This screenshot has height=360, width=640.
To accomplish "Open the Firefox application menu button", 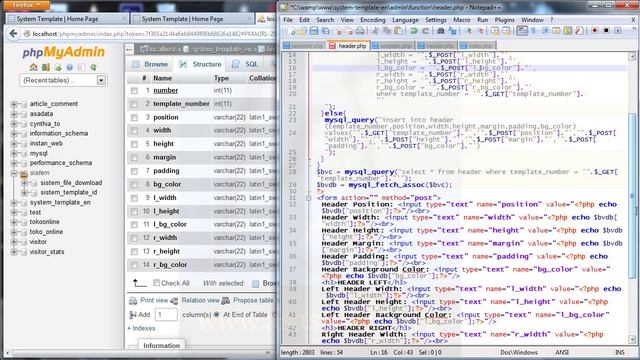I will coord(26,5).
